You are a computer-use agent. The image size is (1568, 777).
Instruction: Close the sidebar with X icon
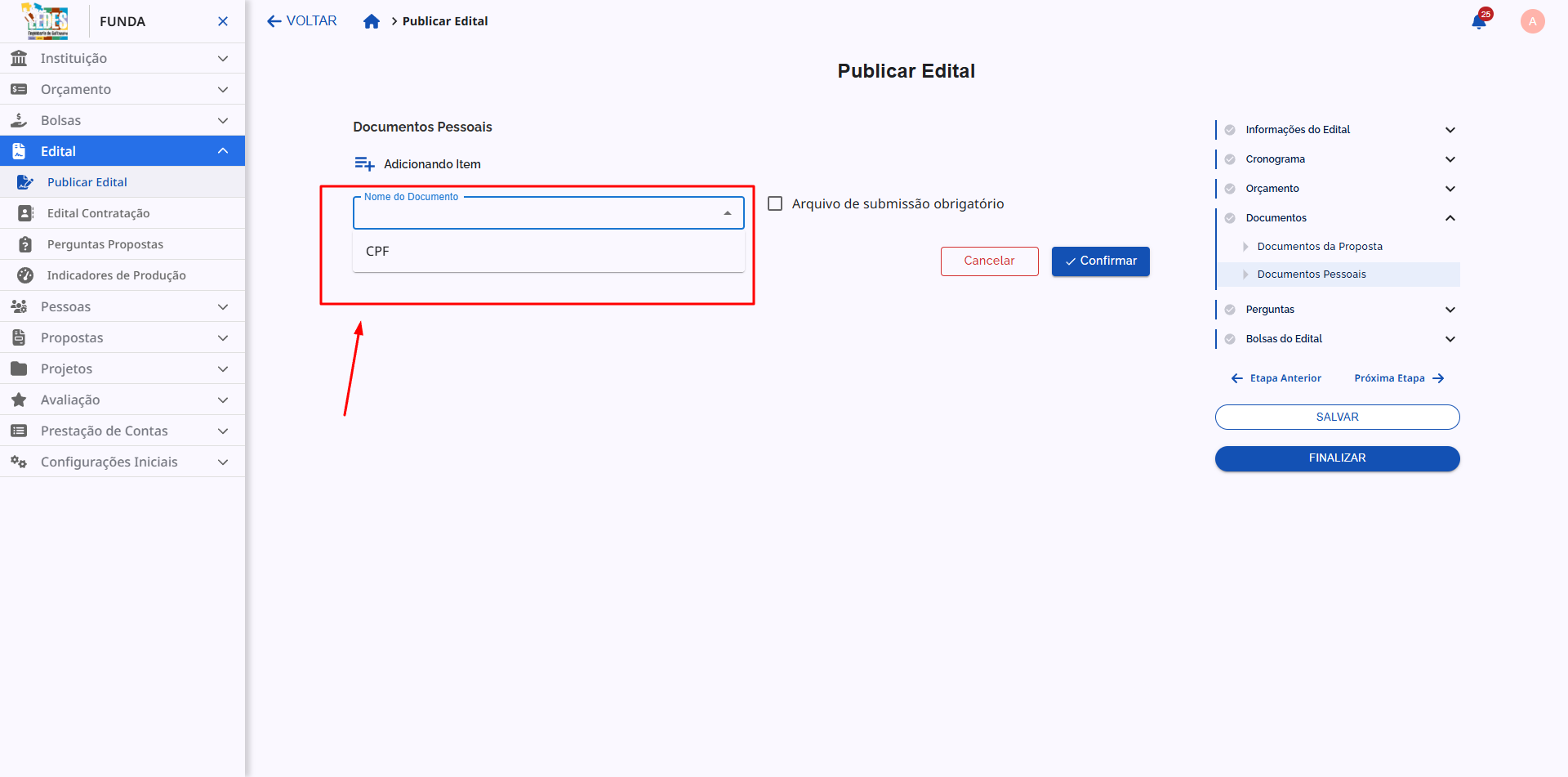coord(223,21)
